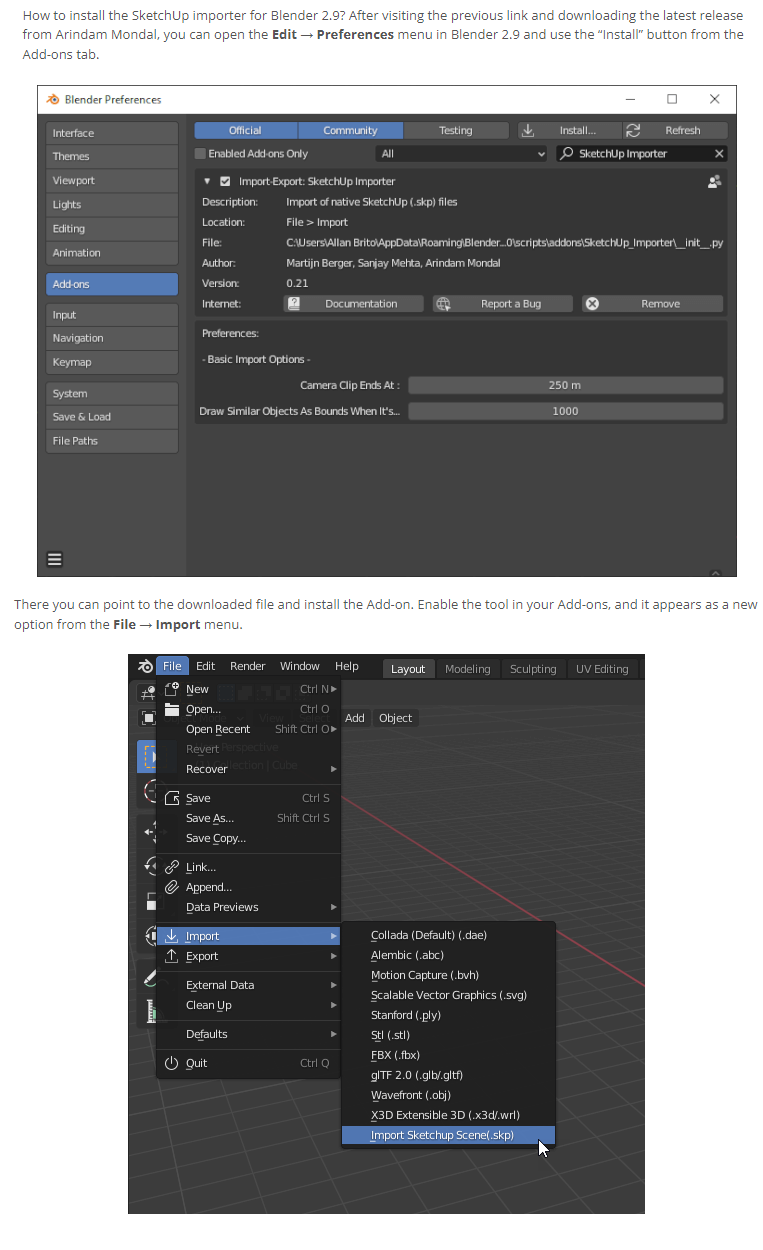Click the Install download arrow icon
The width and height of the screenshot is (763, 1250).
pyautogui.click(x=528, y=130)
